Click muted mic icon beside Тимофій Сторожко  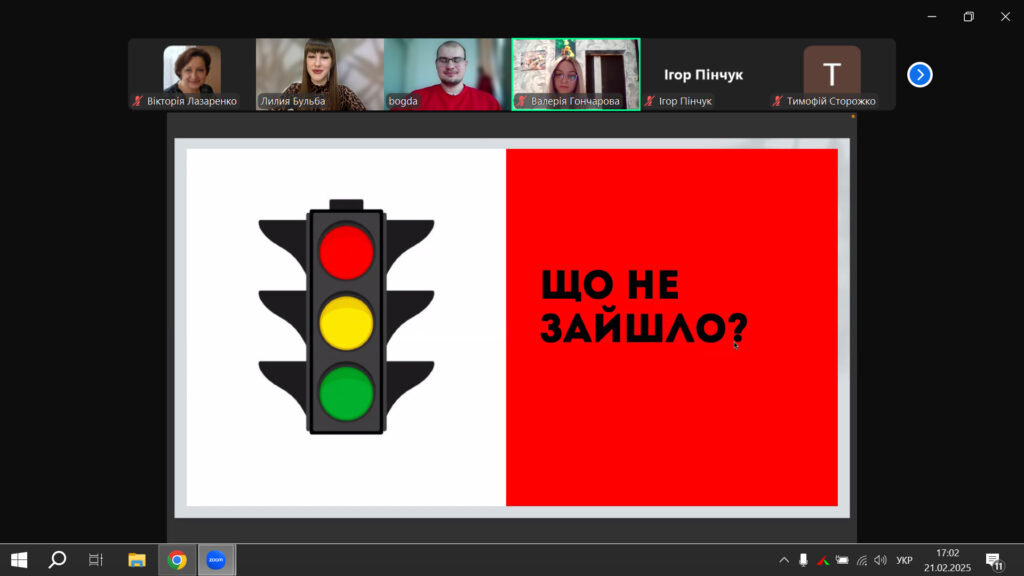point(777,101)
